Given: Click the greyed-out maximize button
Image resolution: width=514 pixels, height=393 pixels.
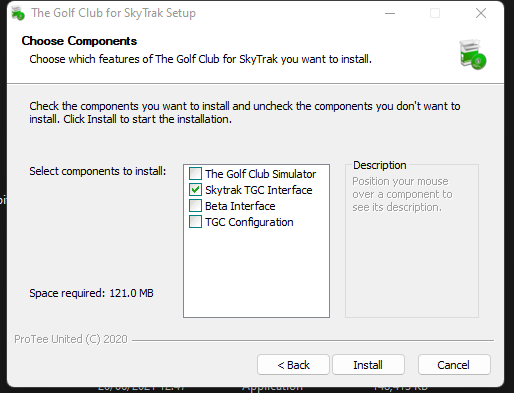Looking at the screenshot, I should (x=435, y=13).
